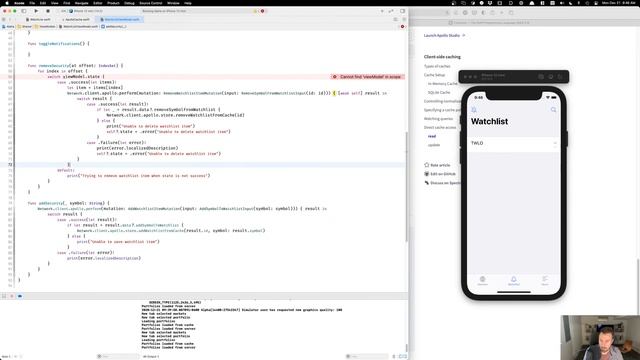This screenshot has width=640, height=360.
Task: Open the Navigate menu
Action: click(x=82, y=3)
